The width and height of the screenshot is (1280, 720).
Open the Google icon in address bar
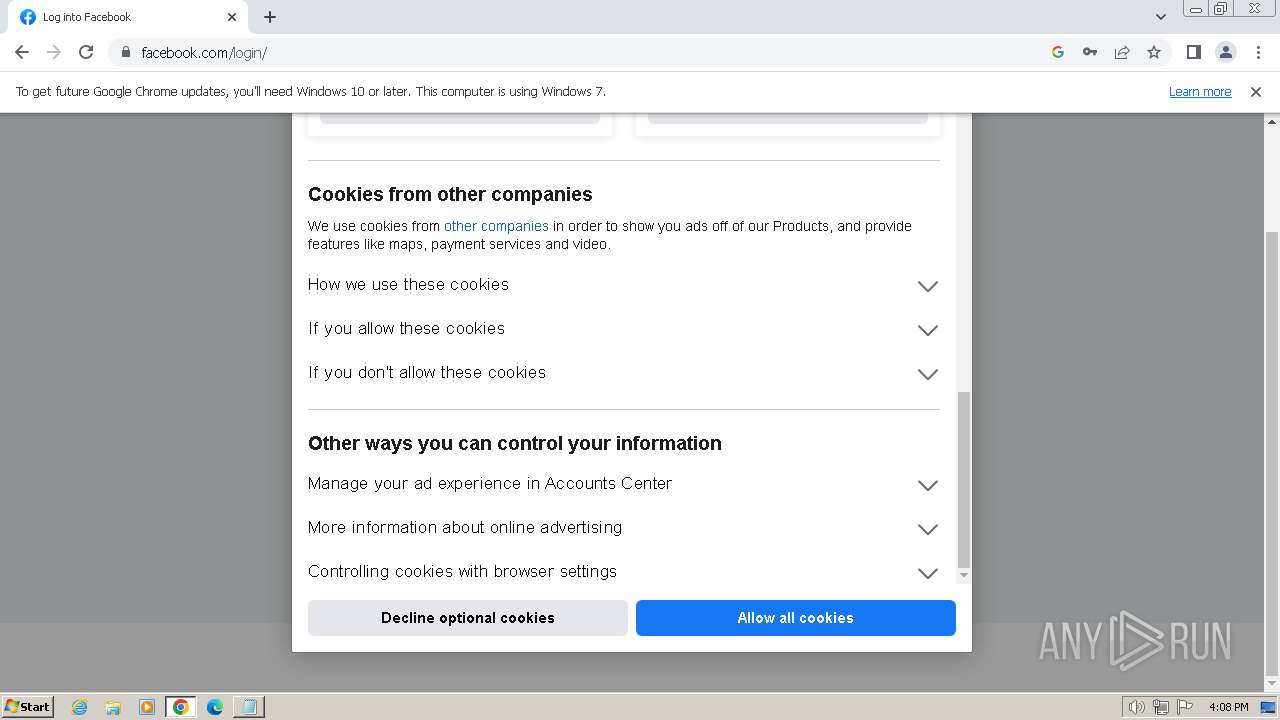[1058, 52]
